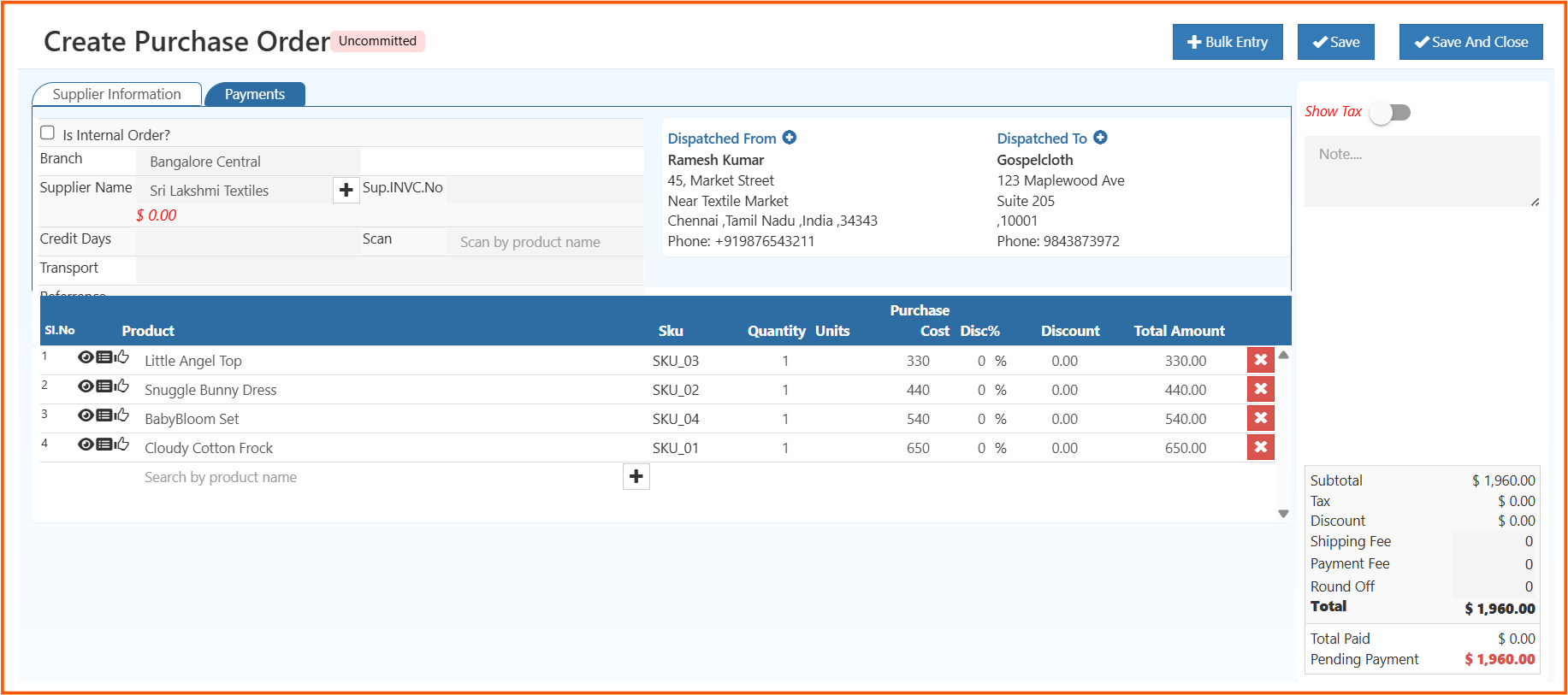Add new supplier with plus button

click(x=346, y=190)
